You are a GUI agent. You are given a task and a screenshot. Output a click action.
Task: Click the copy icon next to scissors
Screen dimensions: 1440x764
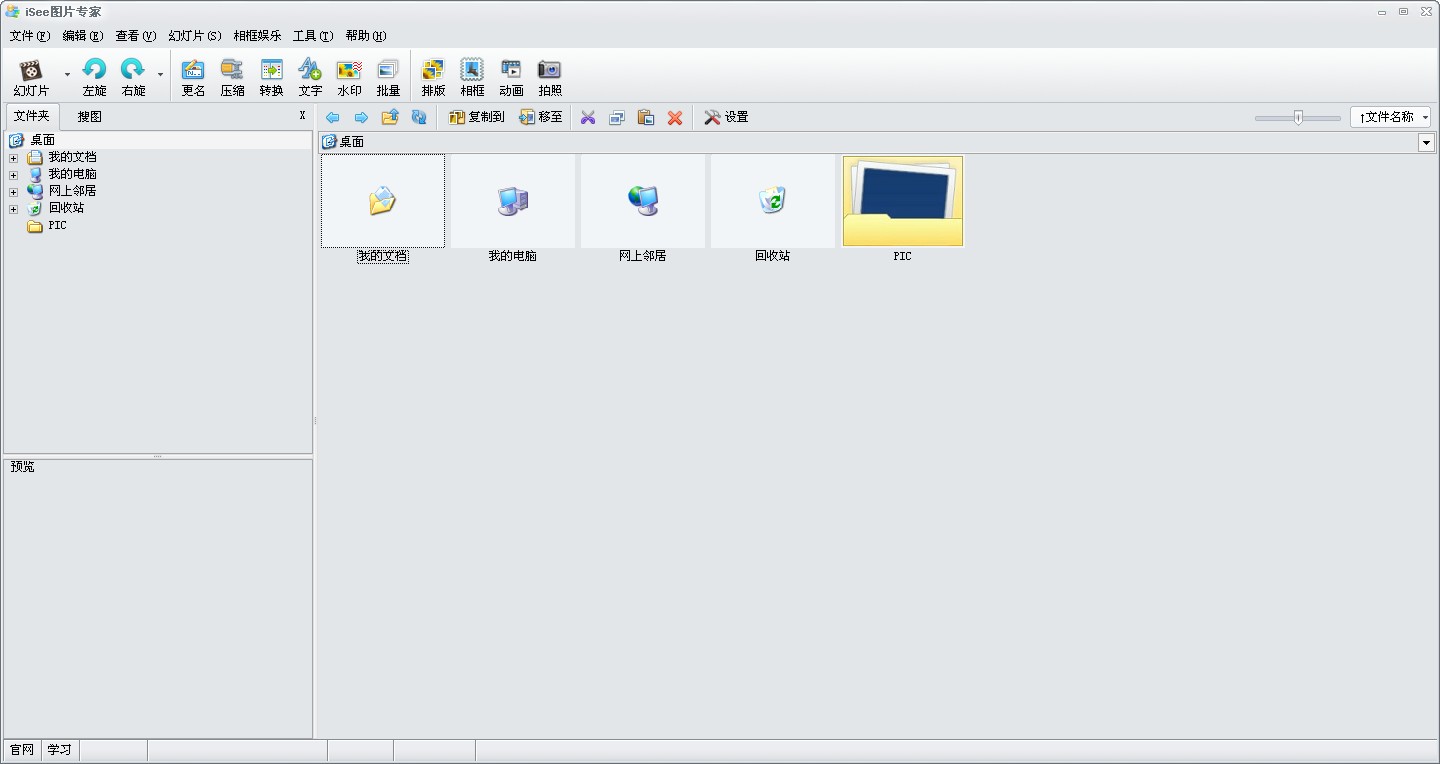tap(617, 117)
